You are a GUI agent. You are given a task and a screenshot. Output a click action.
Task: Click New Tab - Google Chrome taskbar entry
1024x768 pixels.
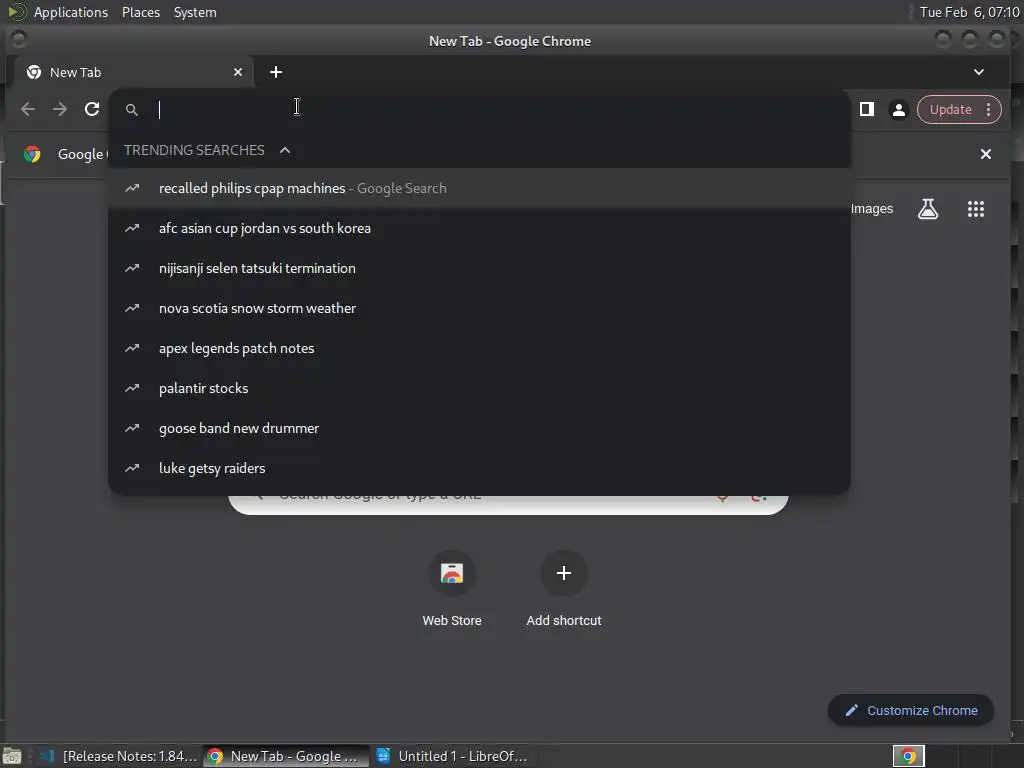[x=285, y=756]
